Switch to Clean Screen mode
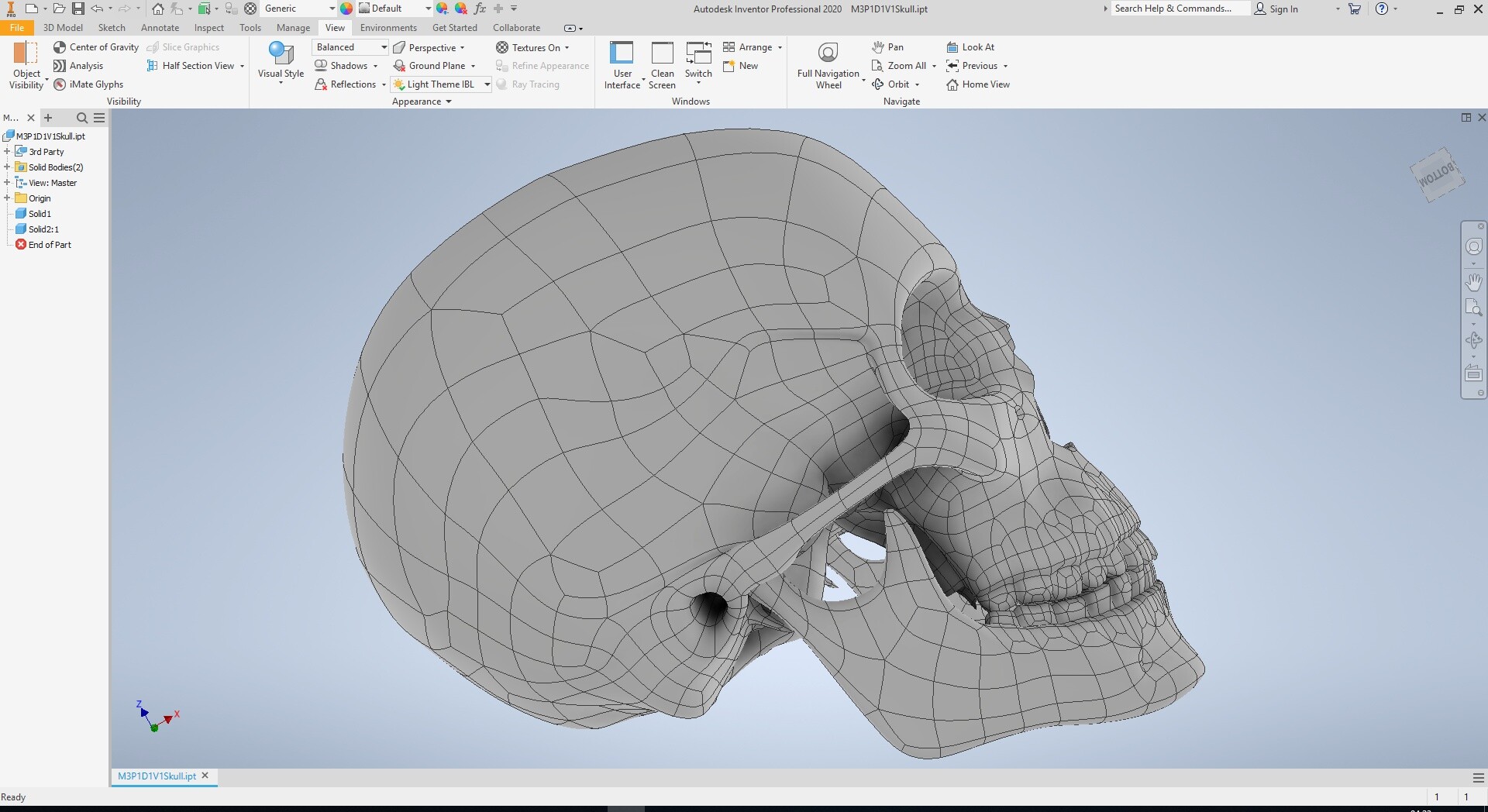 662,65
